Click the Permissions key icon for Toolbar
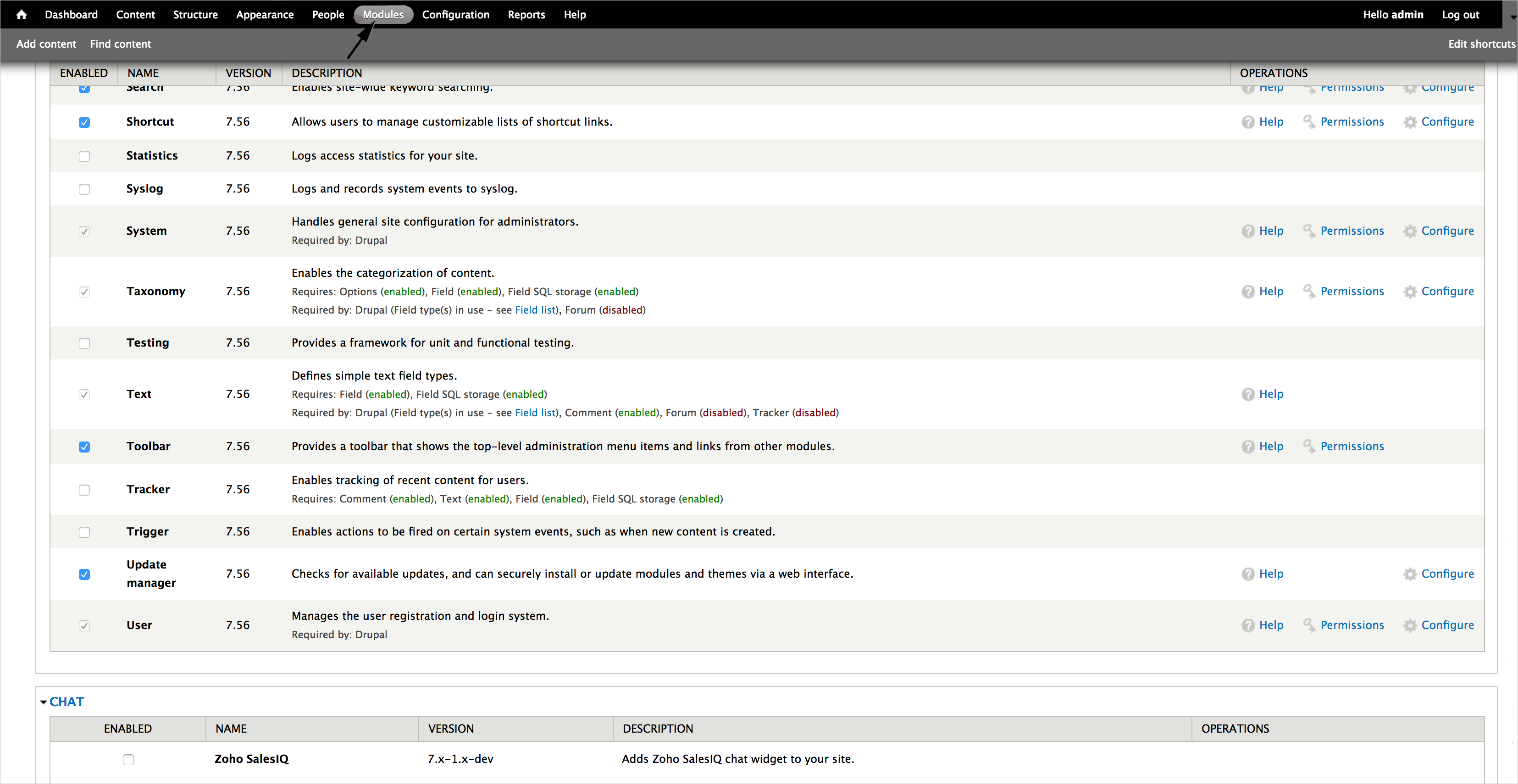1518x784 pixels. tap(1309, 447)
